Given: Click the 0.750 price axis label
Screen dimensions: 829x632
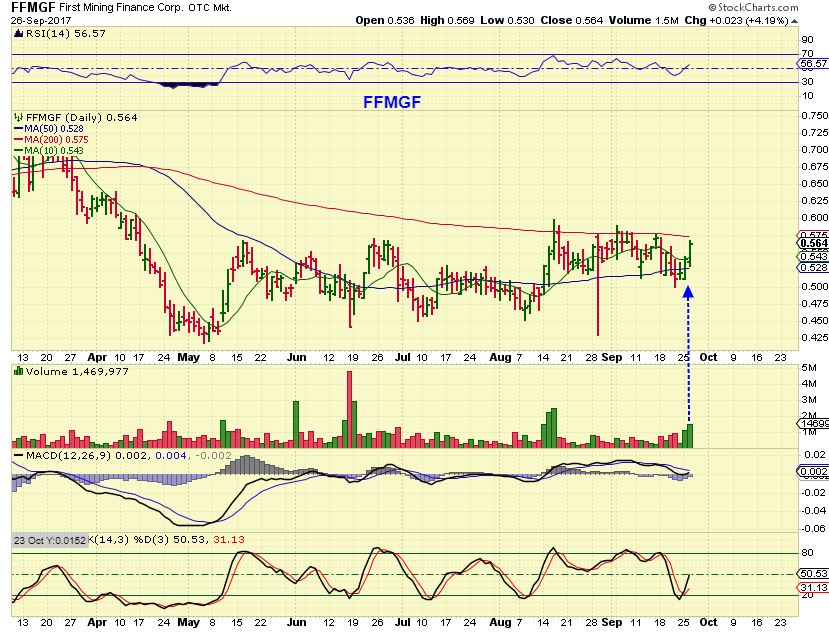Looking at the screenshot, I should (x=815, y=115).
